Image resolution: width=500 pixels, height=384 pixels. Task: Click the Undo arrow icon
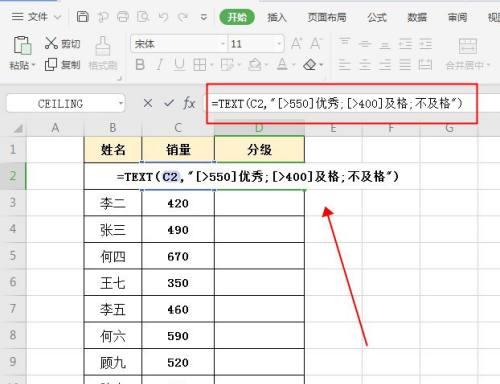click(x=163, y=17)
